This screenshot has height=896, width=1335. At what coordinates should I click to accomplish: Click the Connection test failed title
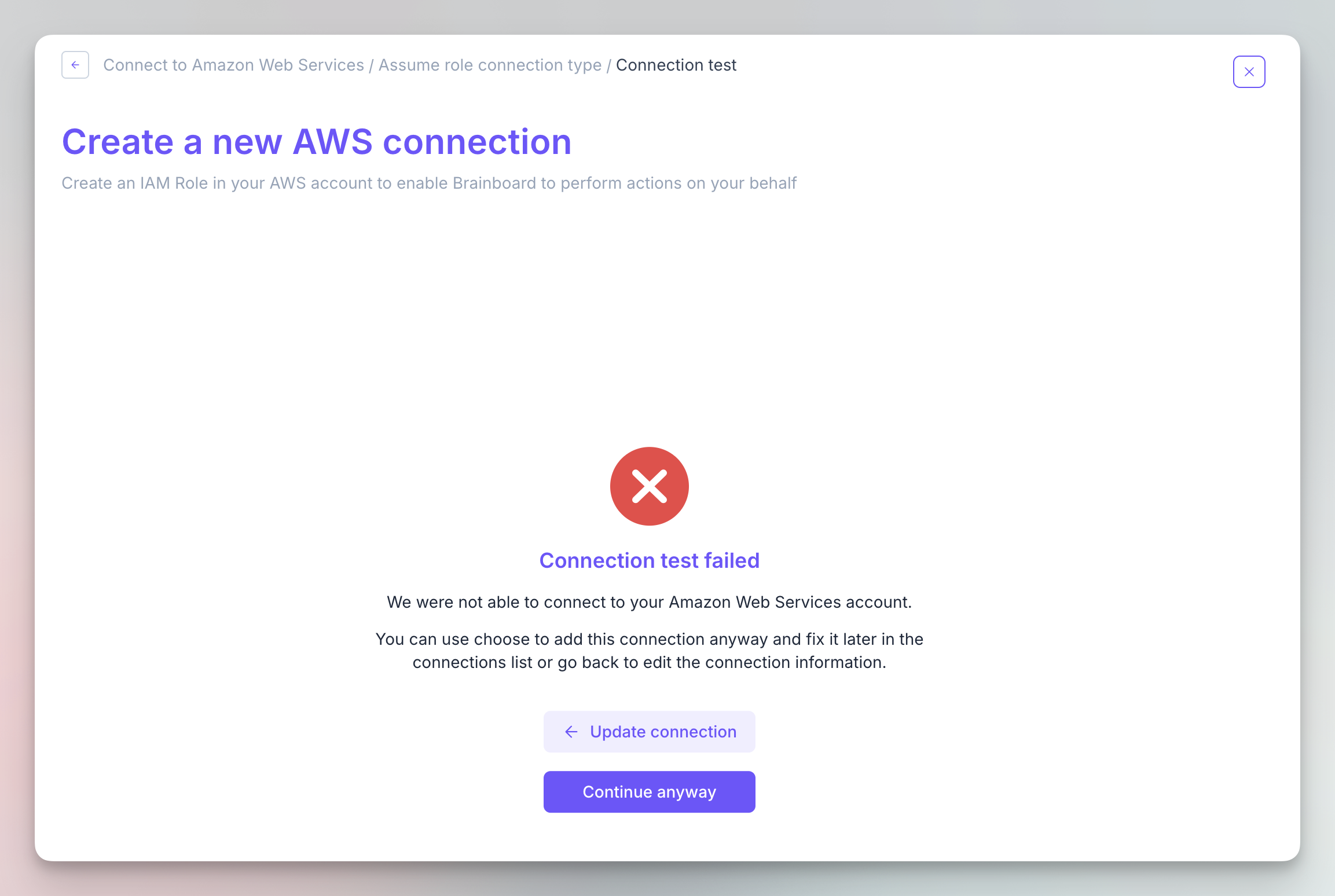(649, 560)
